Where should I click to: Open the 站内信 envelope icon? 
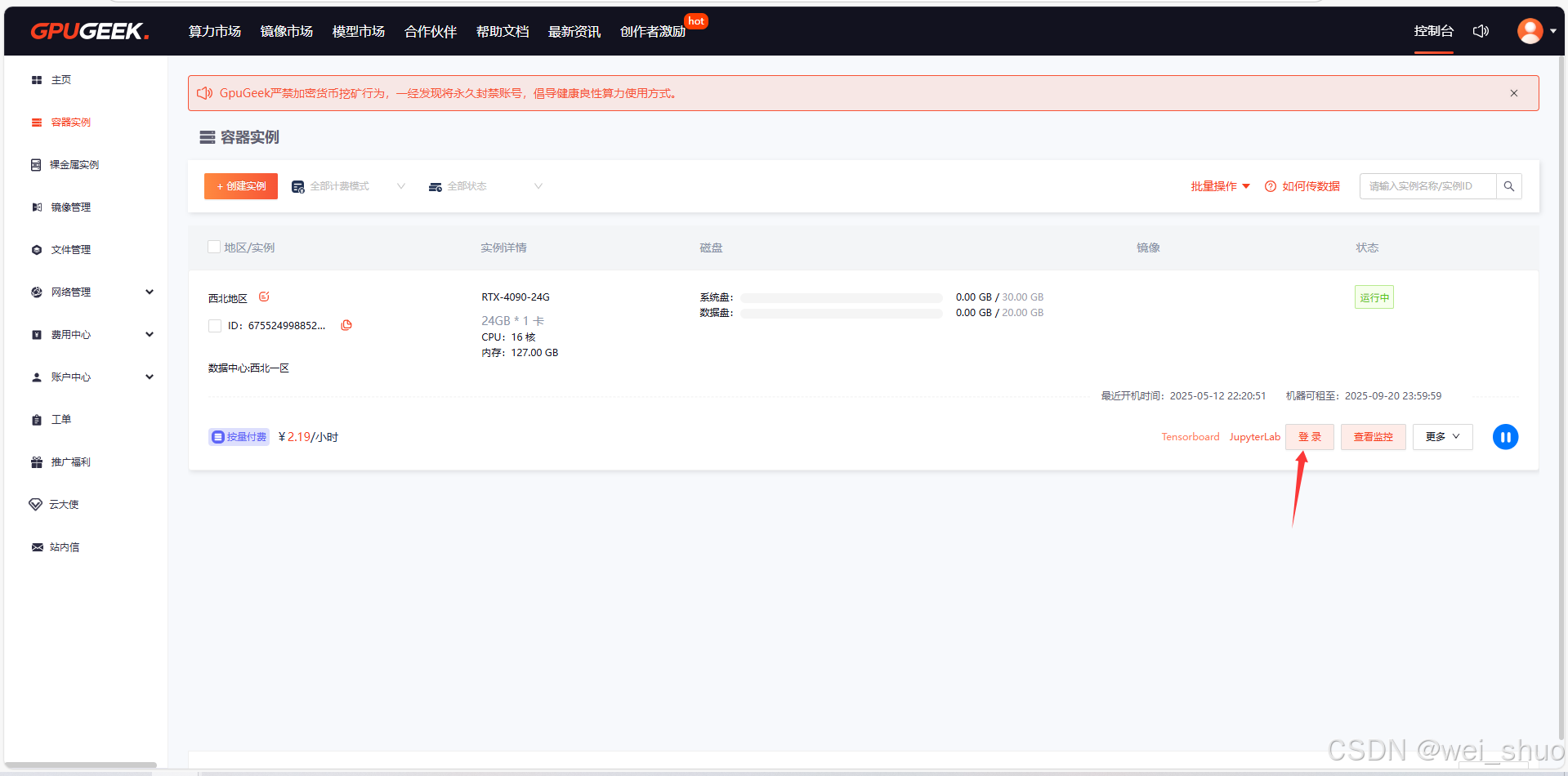tap(37, 547)
